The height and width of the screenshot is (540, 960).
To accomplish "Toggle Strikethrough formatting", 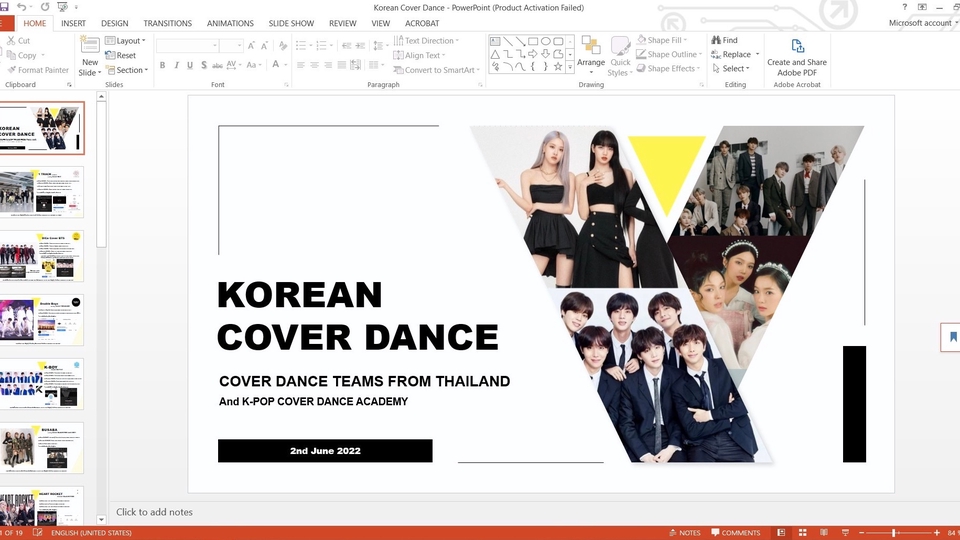I will pyautogui.click(x=217, y=65).
